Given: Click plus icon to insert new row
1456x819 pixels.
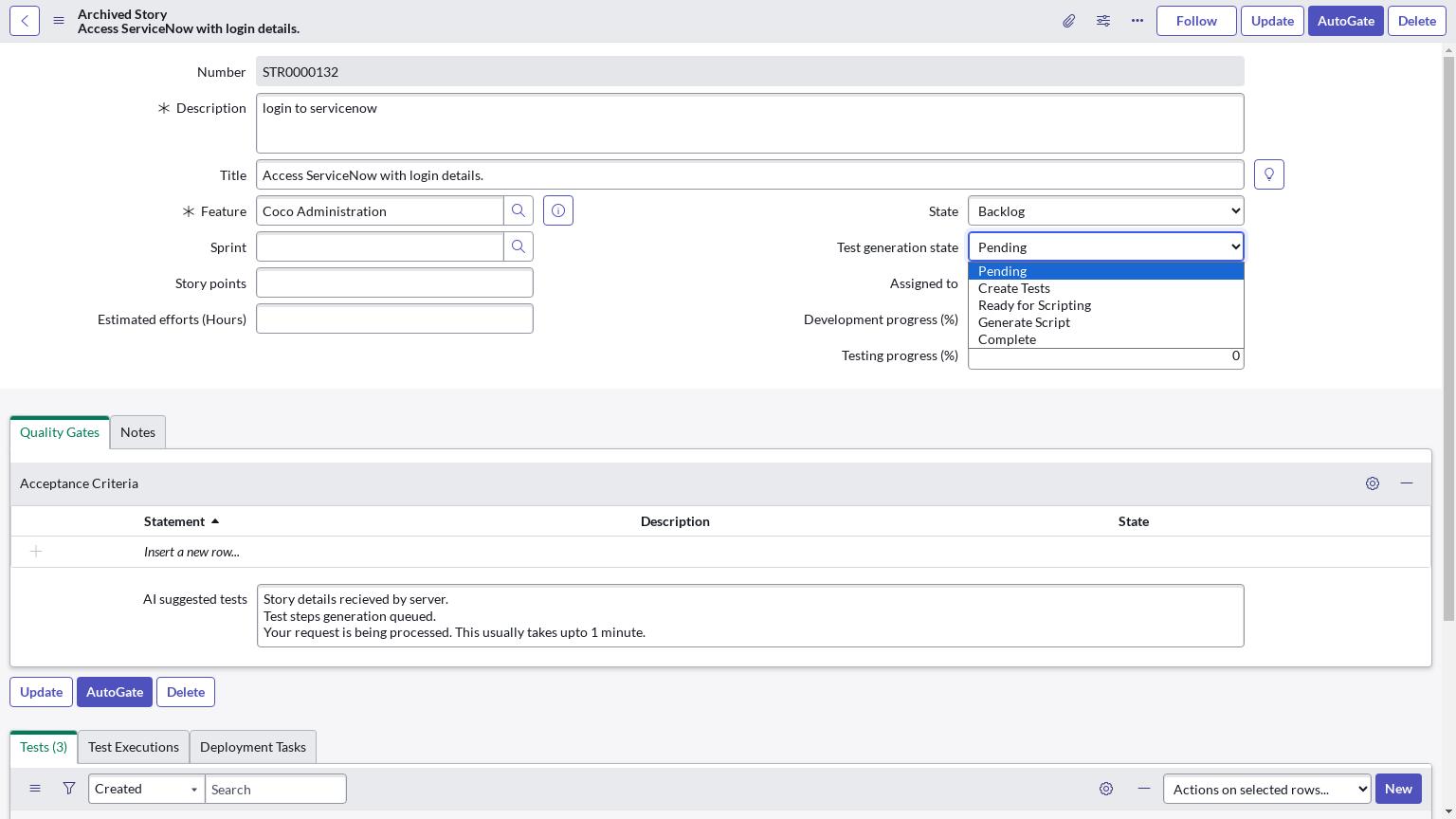Looking at the screenshot, I should pyautogui.click(x=36, y=552).
